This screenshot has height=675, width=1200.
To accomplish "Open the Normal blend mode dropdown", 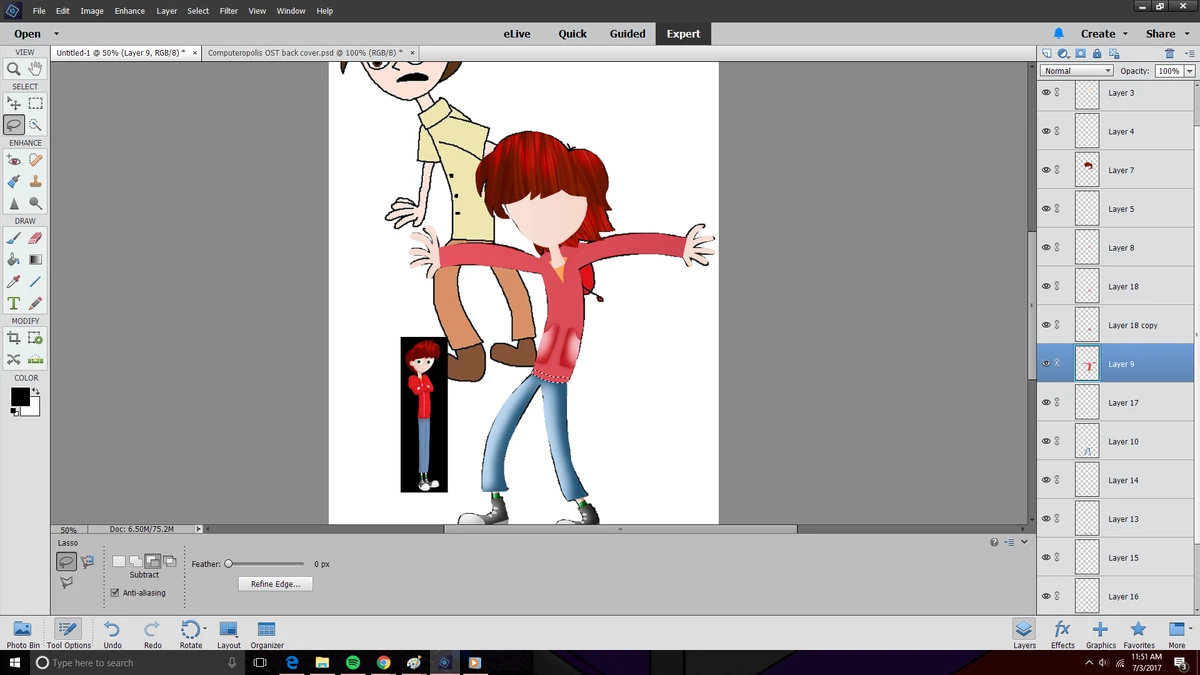I will 1076,71.
